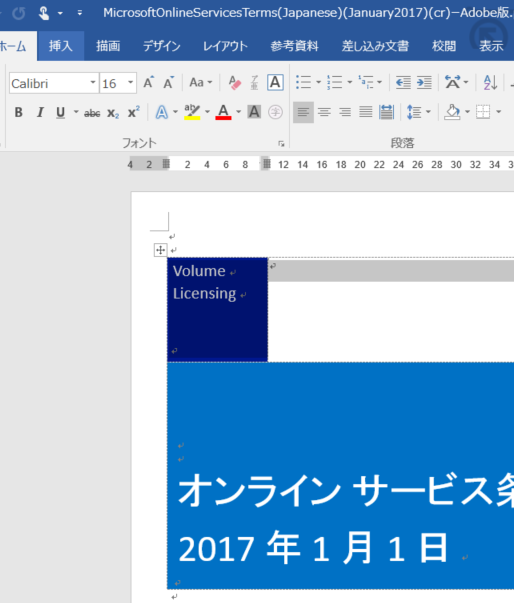The width and height of the screenshot is (514, 603).
Task: Clear all formatting eraser icon
Action: 235,82
